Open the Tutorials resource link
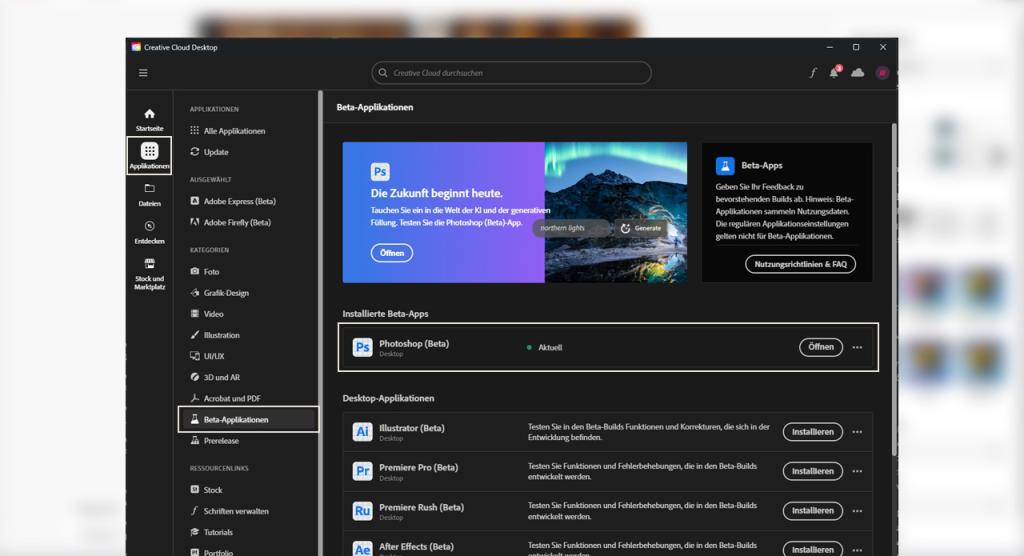This screenshot has height=556, width=1024. pos(212,532)
